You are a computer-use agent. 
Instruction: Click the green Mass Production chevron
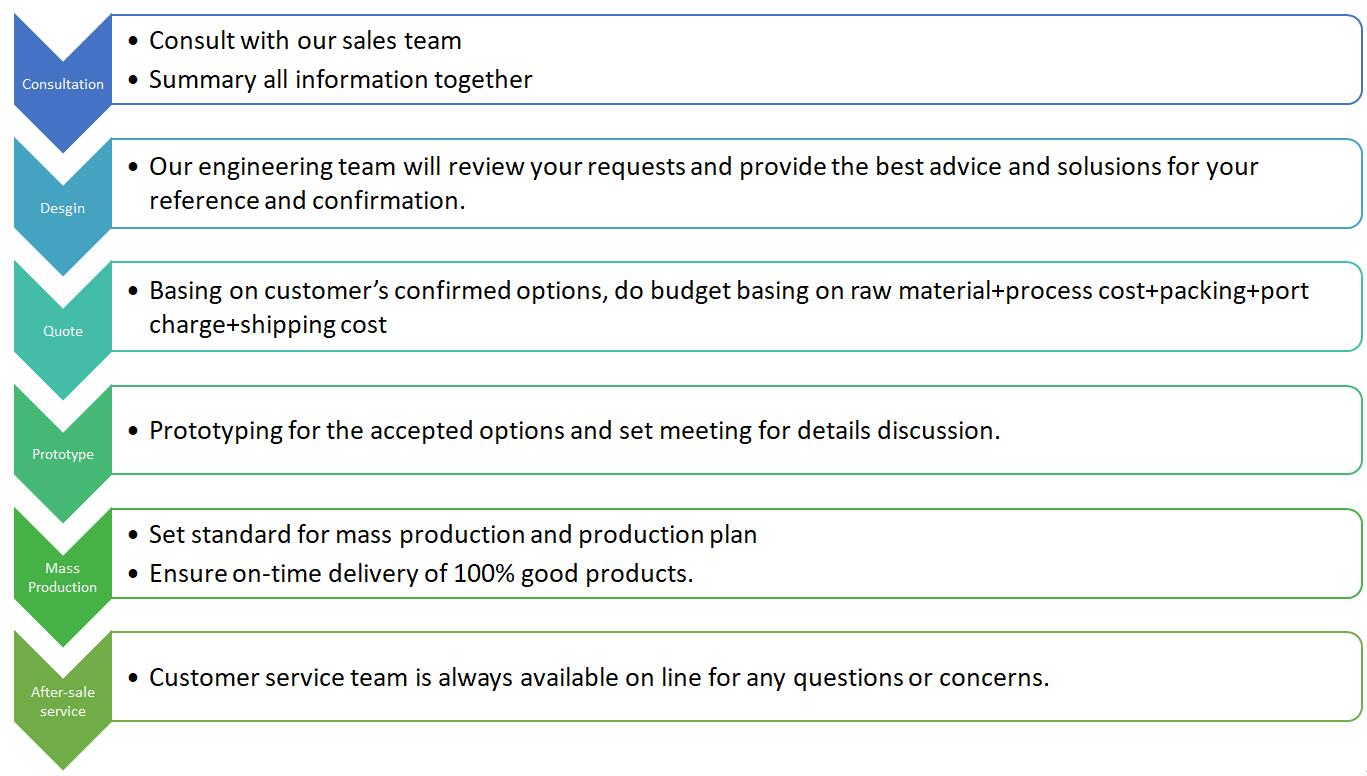(x=62, y=577)
